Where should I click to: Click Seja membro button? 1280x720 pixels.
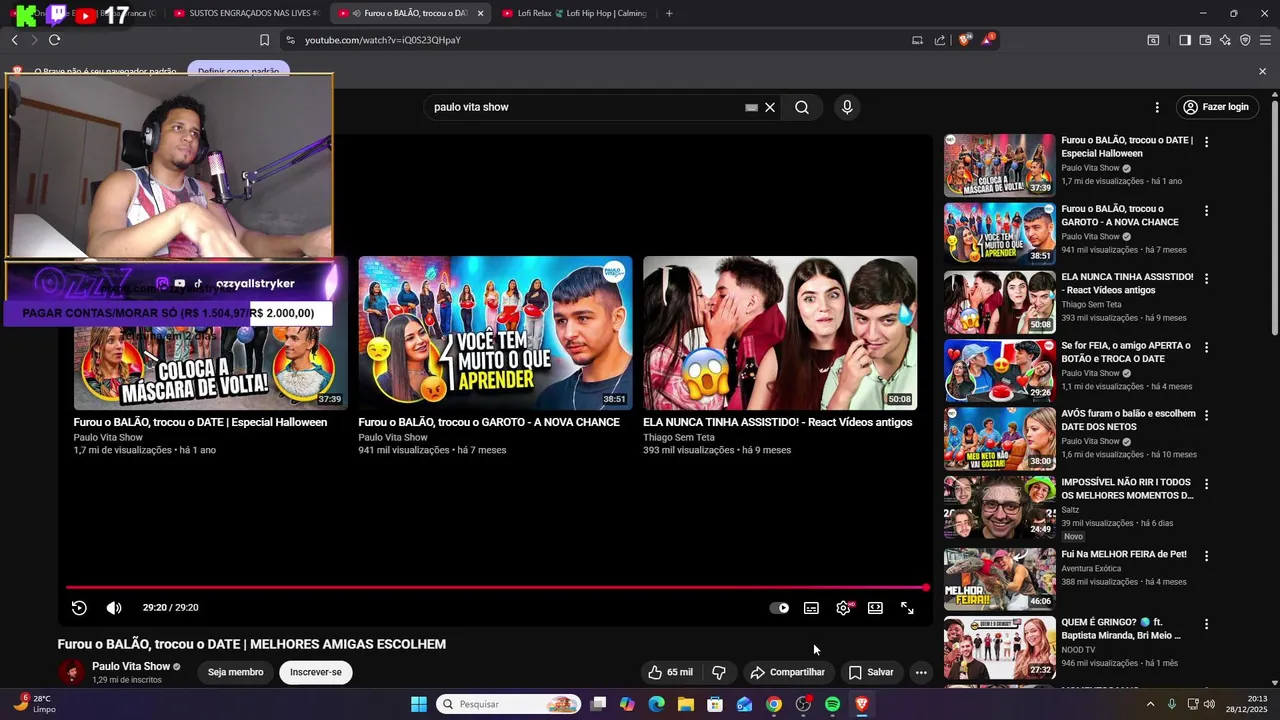click(235, 672)
